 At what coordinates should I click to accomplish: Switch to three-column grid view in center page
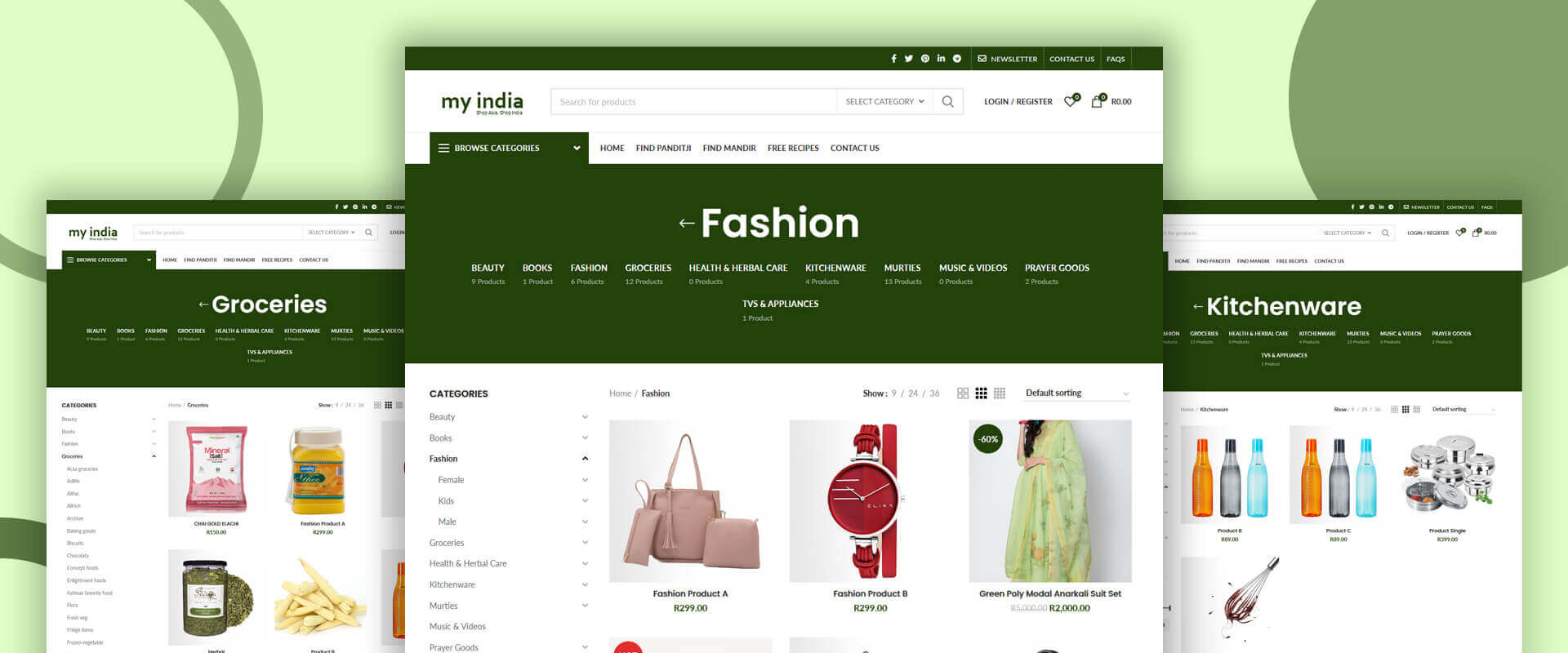pos(981,393)
